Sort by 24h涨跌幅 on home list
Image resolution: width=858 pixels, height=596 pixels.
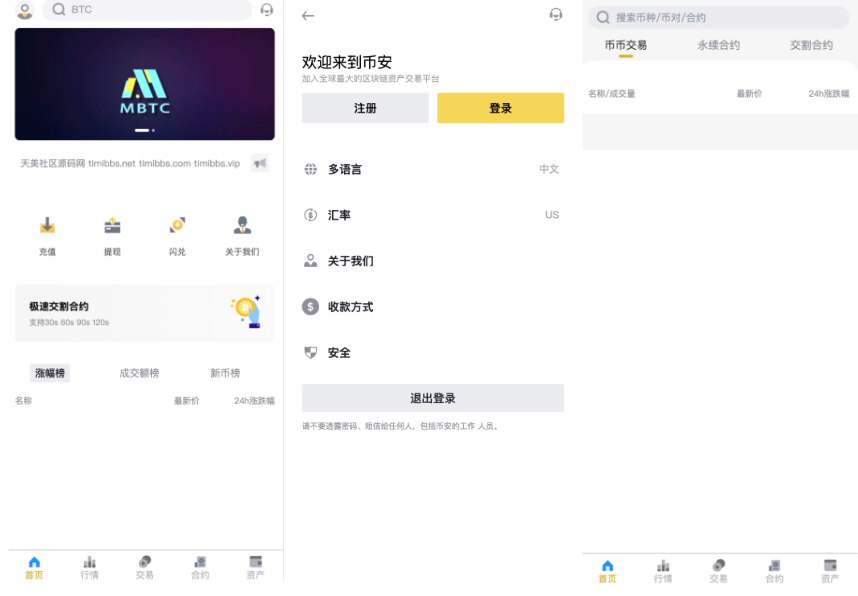click(254, 401)
